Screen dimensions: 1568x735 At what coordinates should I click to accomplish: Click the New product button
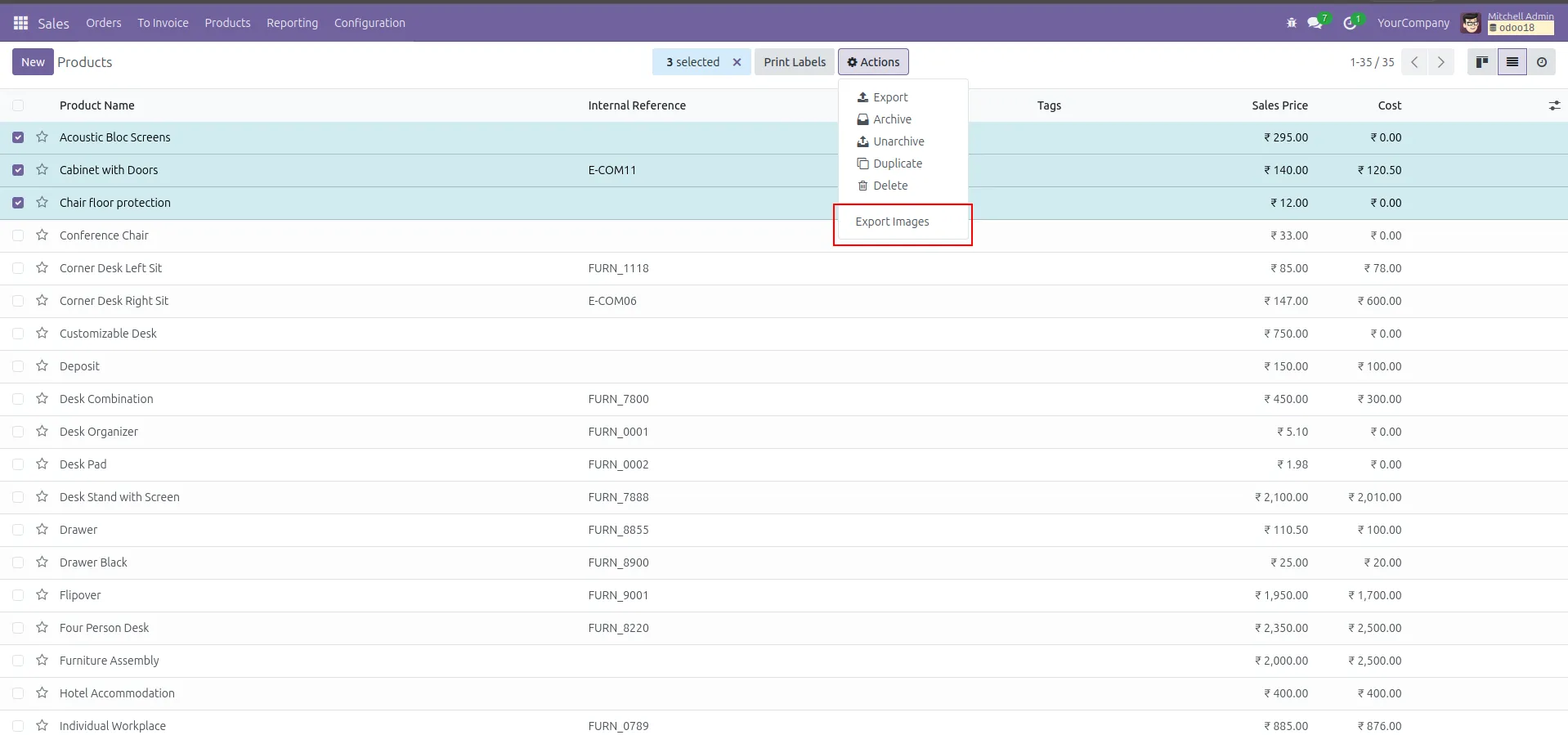(x=33, y=62)
